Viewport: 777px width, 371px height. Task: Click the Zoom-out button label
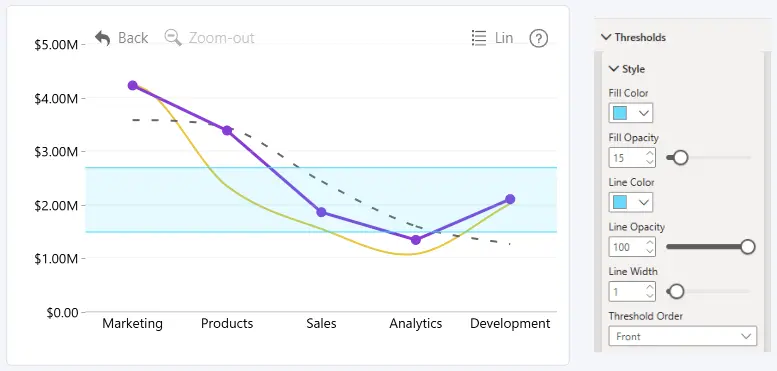tap(222, 38)
